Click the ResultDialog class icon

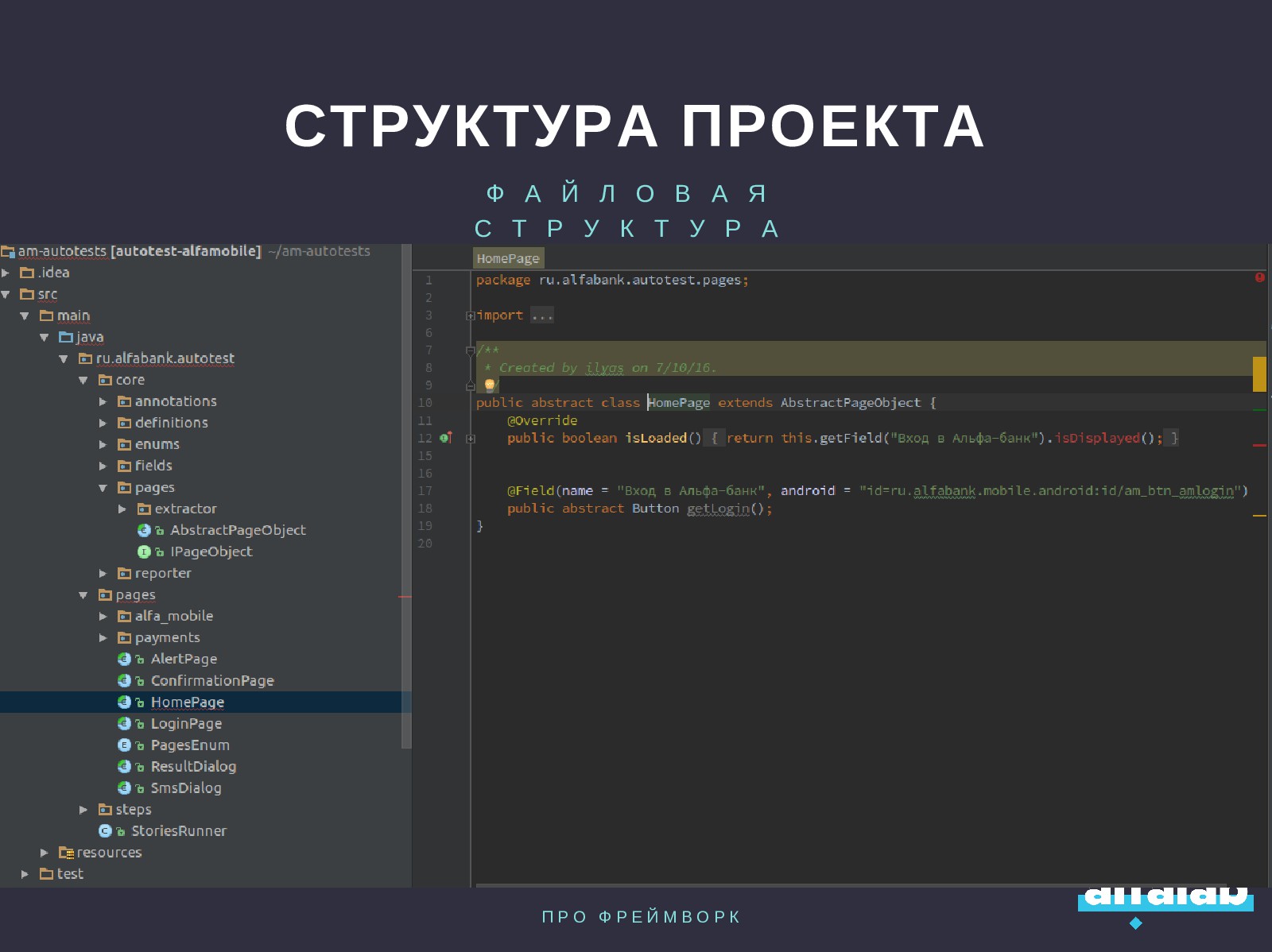click(124, 766)
